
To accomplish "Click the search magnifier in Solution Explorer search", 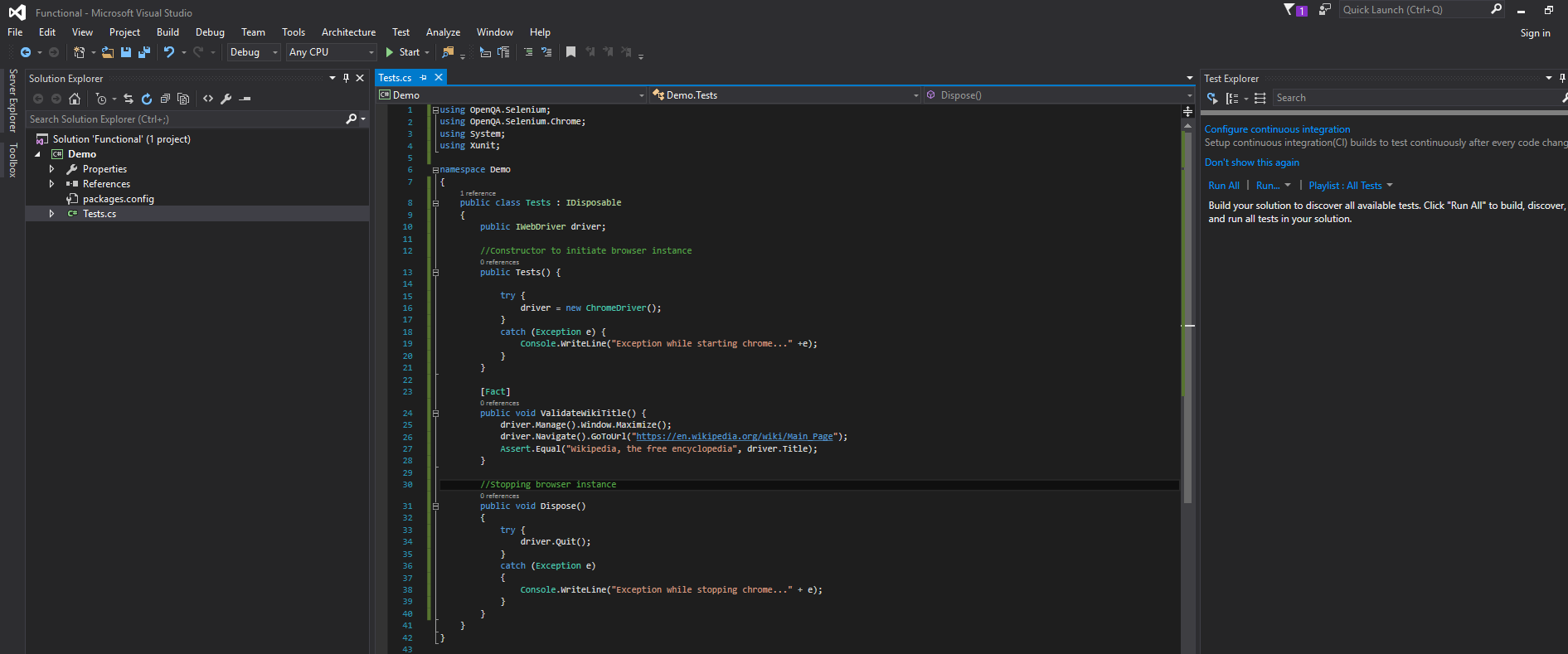I will tap(352, 119).
